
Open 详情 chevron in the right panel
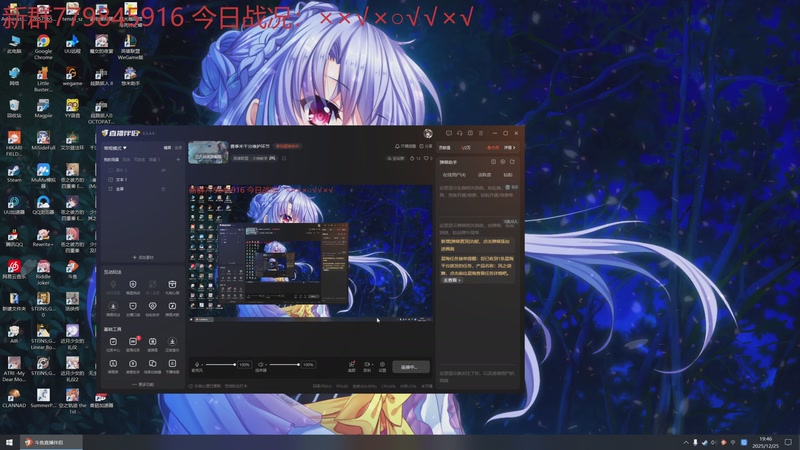(x=509, y=147)
